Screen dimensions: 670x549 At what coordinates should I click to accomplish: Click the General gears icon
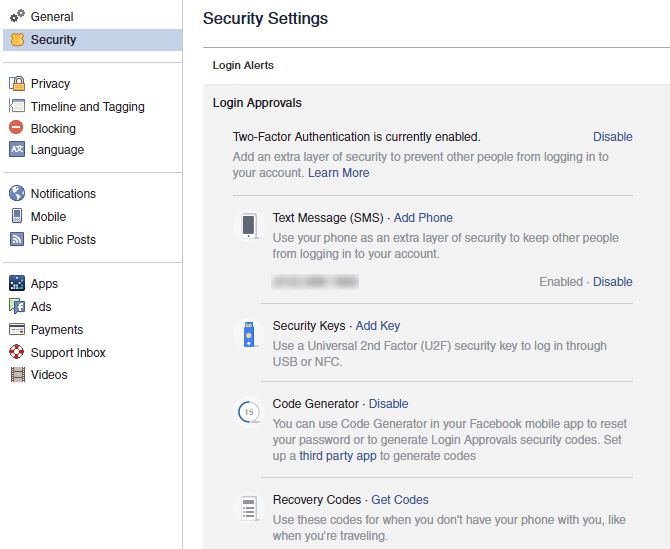tap(18, 16)
